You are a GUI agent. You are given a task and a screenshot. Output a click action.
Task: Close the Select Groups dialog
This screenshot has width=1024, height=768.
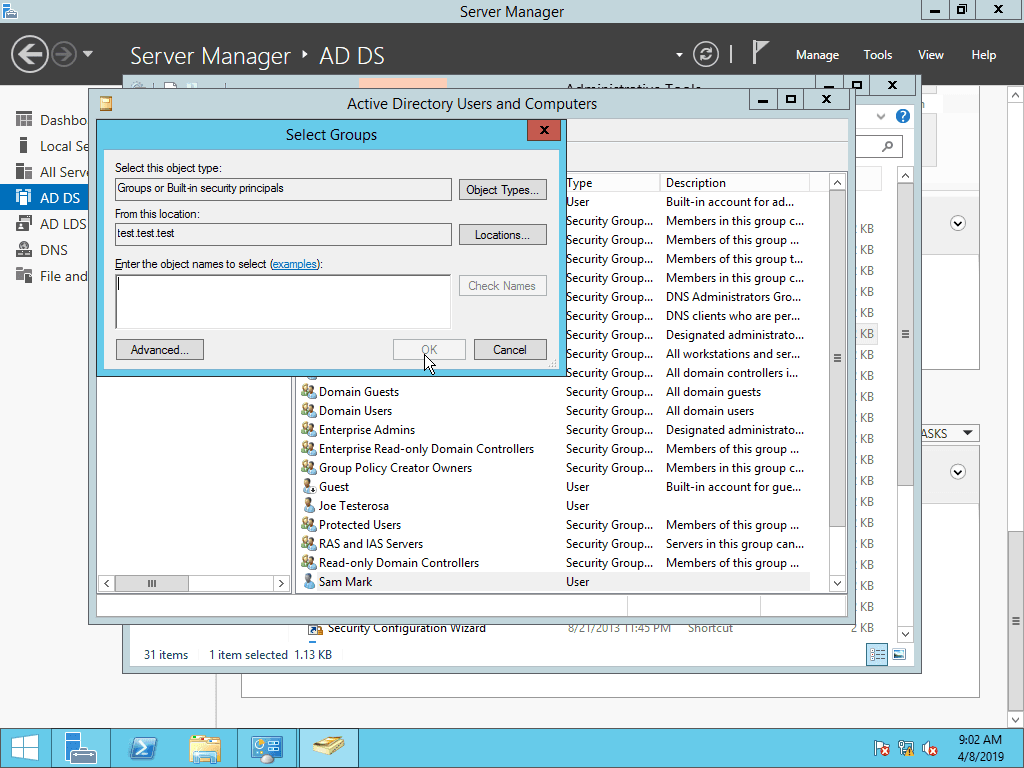tap(543, 130)
